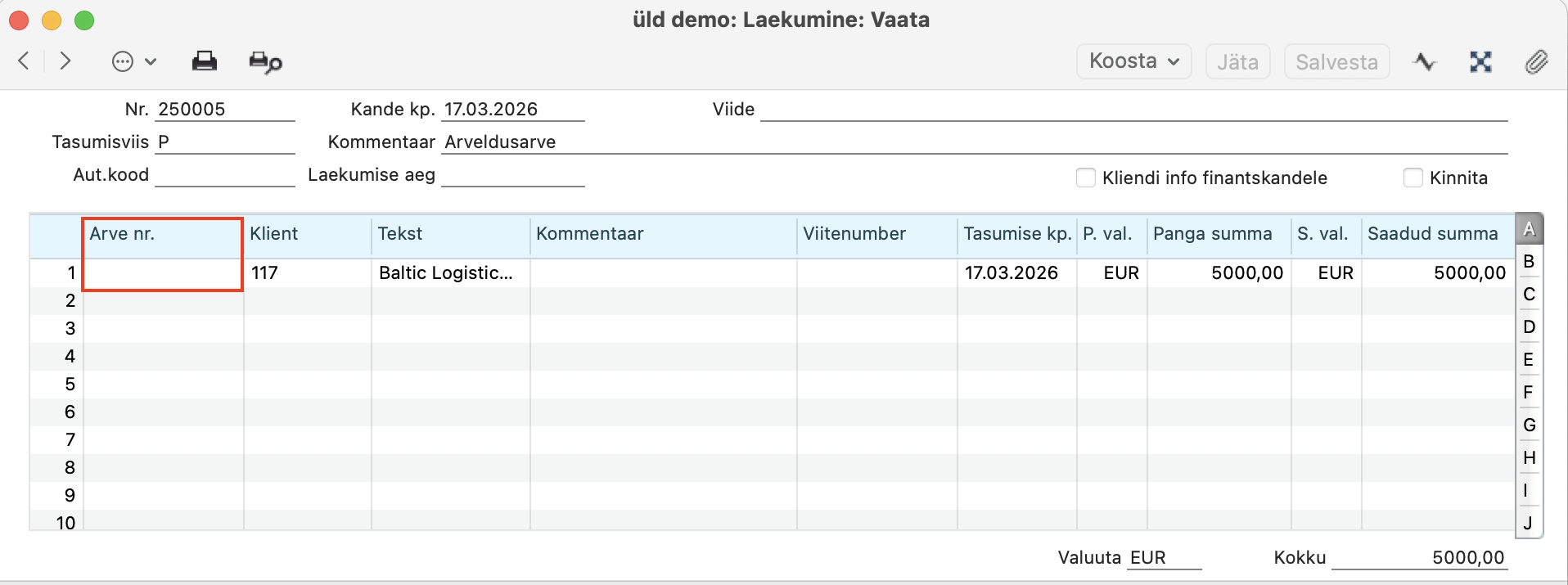Click the four-arrows expand window icon
The height and width of the screenshot is (585, 1568).
[1480, 62]
